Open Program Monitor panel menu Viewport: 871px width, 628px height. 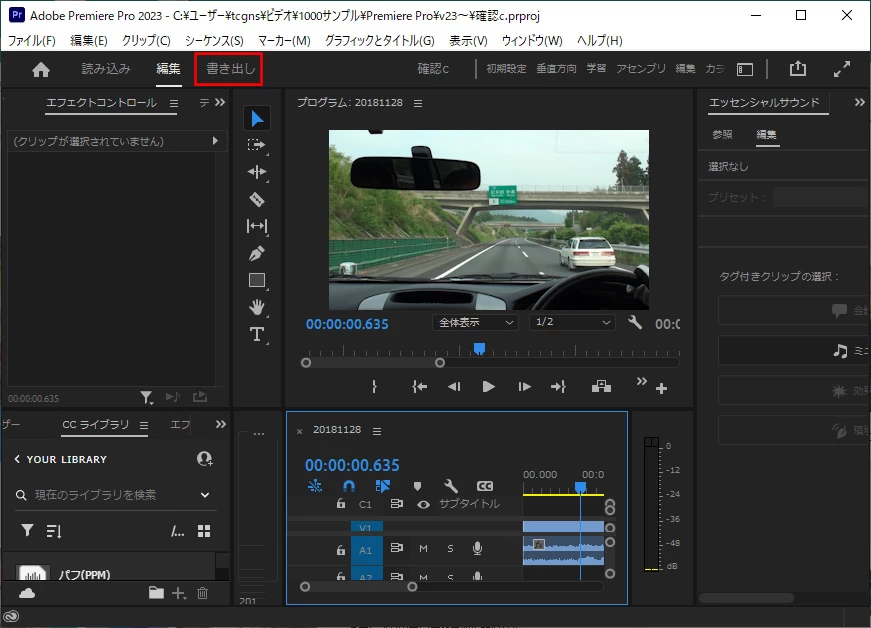pos(418,103)
